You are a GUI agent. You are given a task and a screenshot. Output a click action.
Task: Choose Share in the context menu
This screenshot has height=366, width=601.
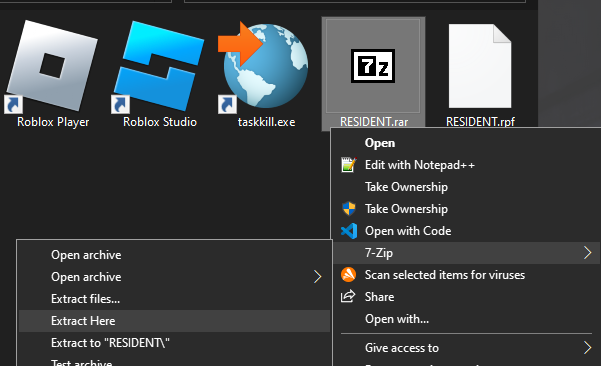click(466, 297)
